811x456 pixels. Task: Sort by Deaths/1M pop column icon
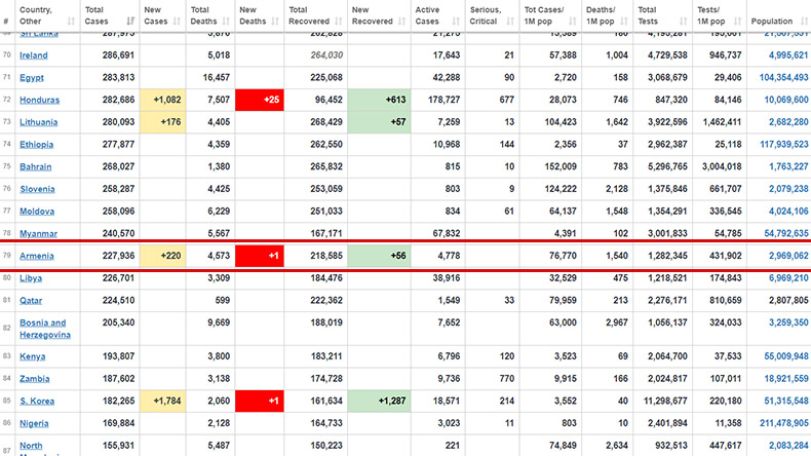coord(624,21)
